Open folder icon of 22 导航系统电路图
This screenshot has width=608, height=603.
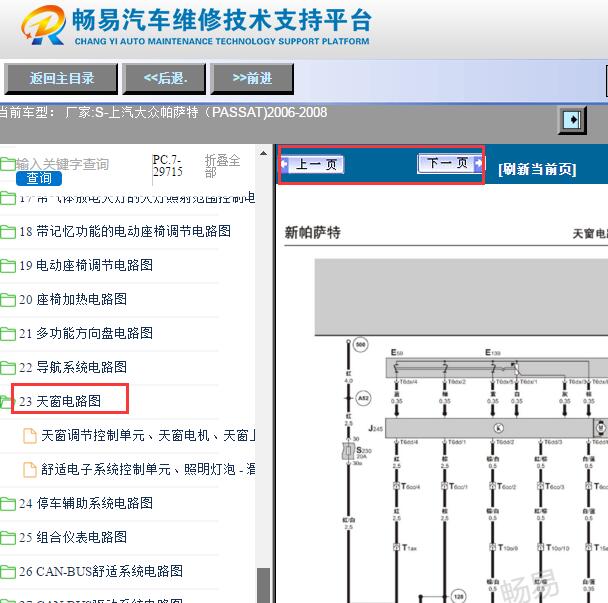pyautogui.click(x=8, y=368)
